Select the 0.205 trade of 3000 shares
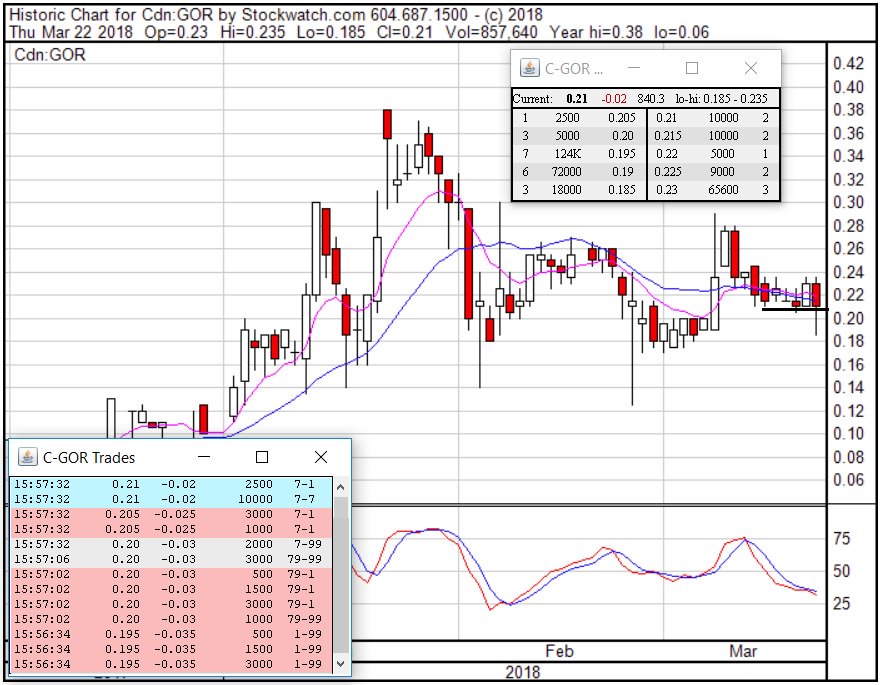 pos(171,514)
